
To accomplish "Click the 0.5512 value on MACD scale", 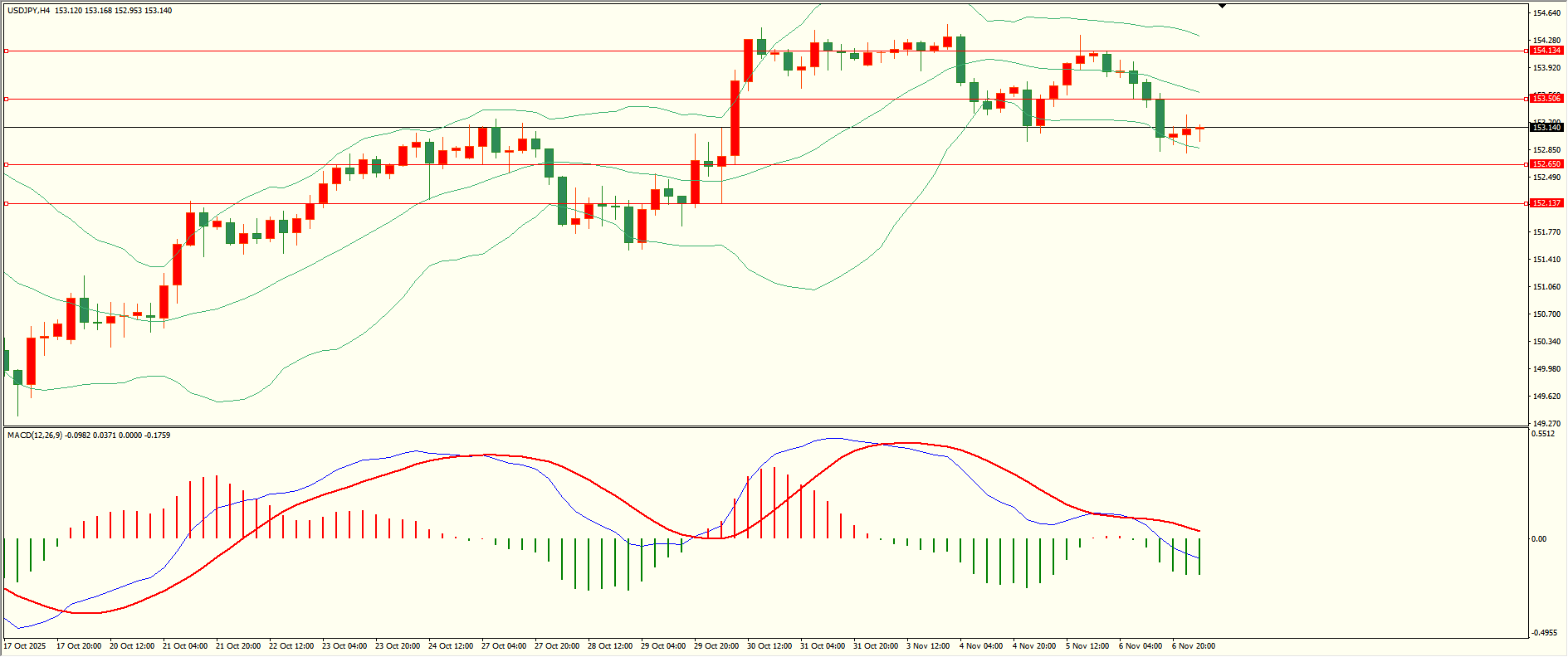I will pos(1543,434).
